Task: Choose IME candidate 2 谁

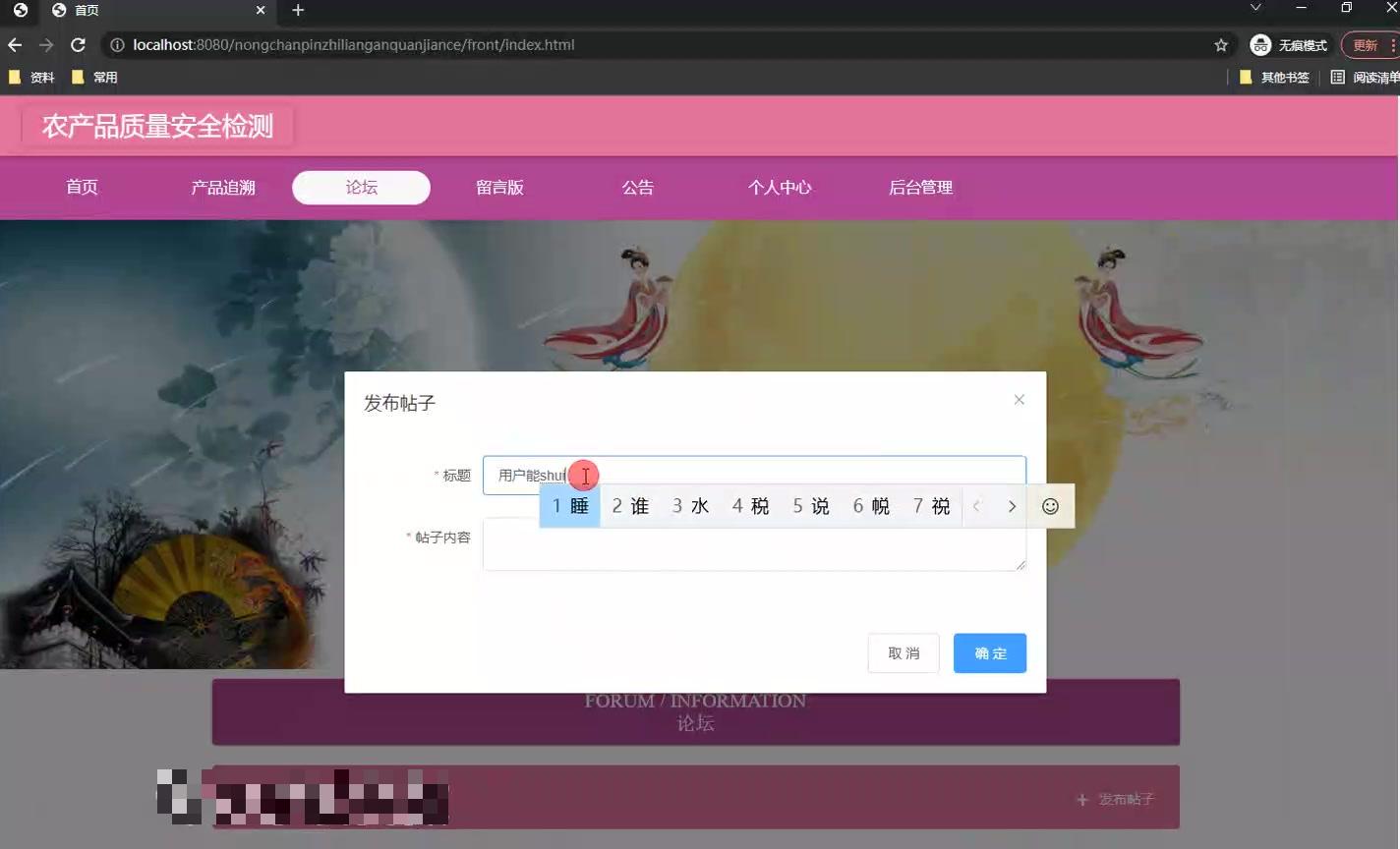Action: pyautogui.click(x=630, y=506)
